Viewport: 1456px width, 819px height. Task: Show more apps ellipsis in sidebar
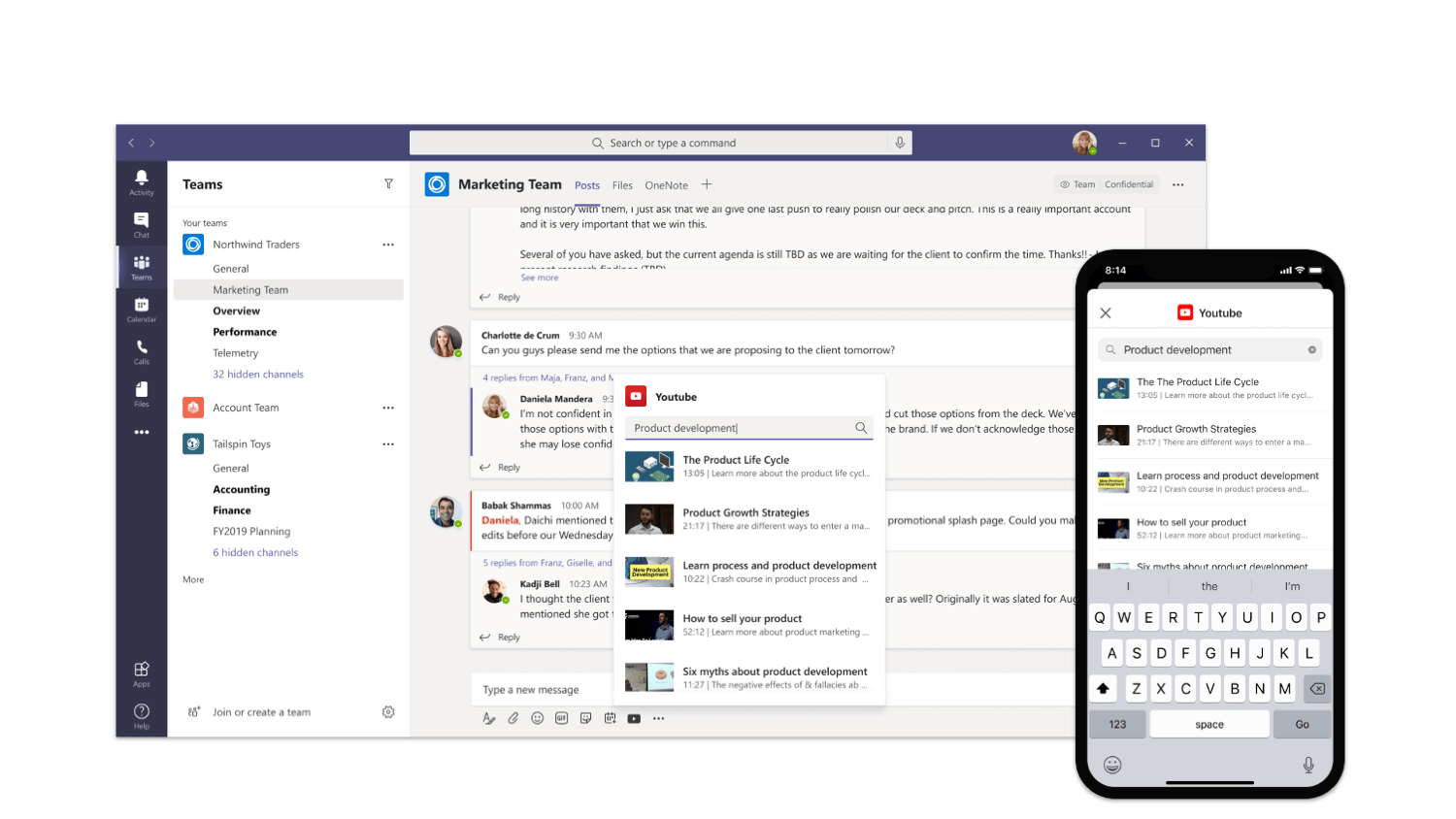(142, 432)
